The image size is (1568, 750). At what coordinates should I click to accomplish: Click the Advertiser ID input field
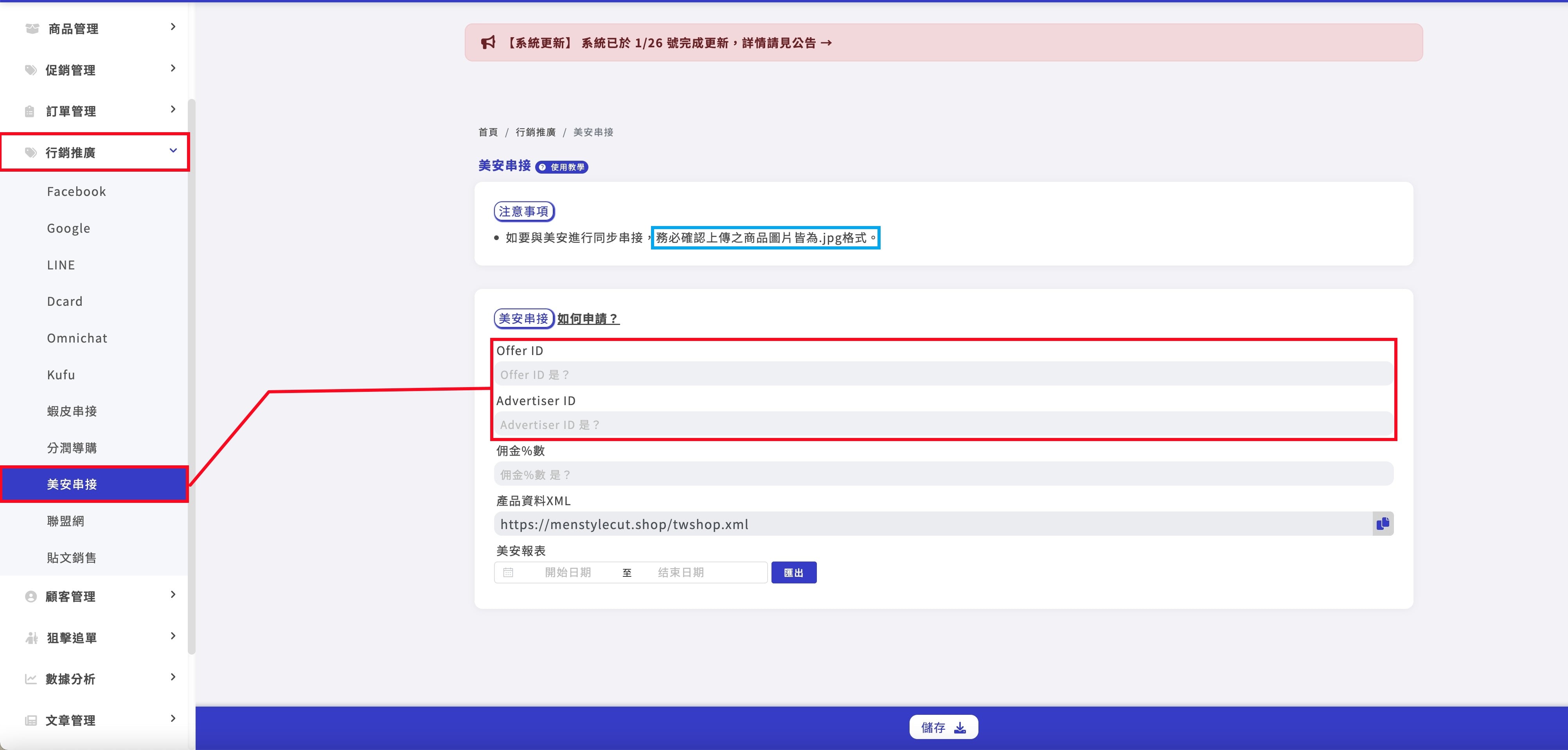tap(944, 424)
